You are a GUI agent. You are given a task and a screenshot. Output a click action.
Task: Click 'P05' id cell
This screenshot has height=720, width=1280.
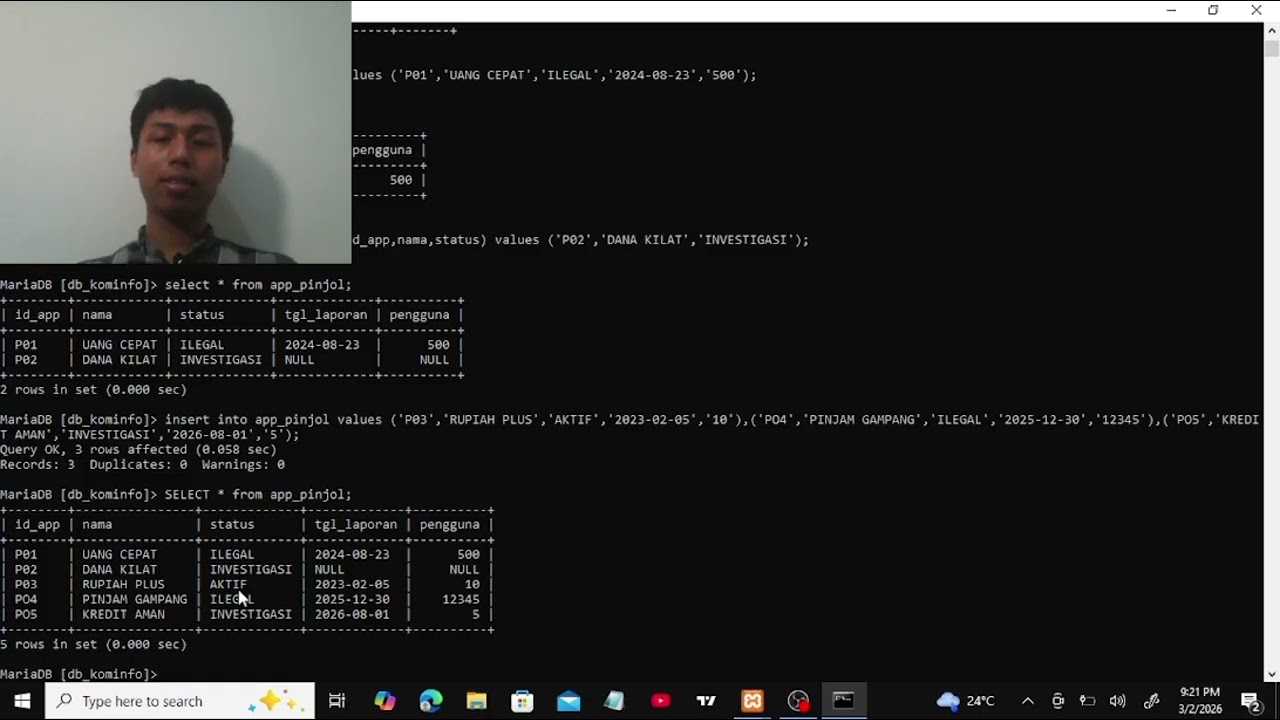click(x=26, y=614)
